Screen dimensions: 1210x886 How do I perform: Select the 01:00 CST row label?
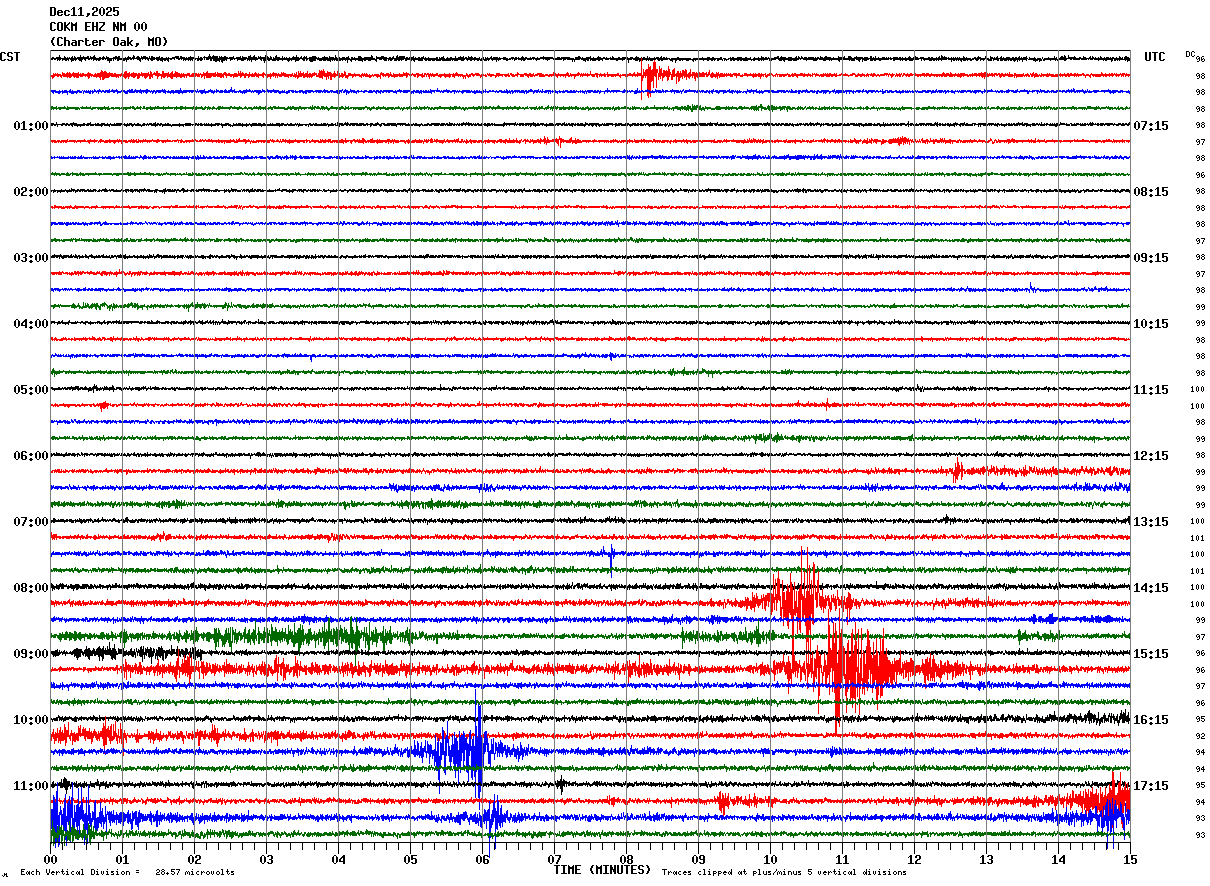[x=31, y=126]
